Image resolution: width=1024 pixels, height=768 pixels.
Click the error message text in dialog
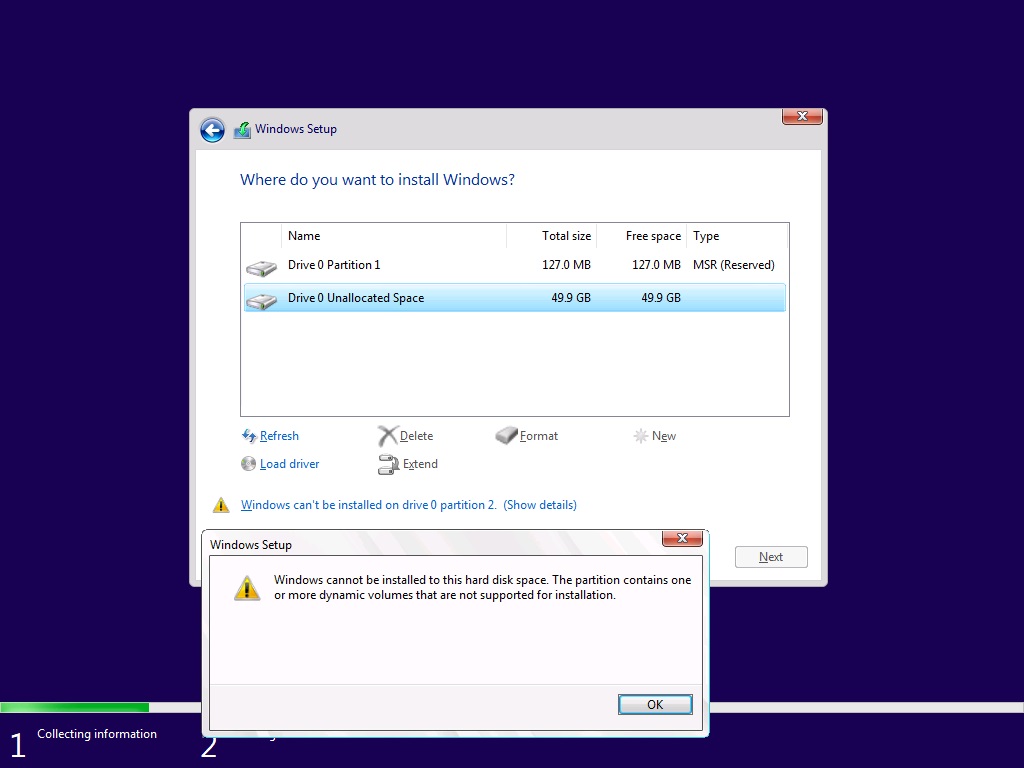(483, 587)
